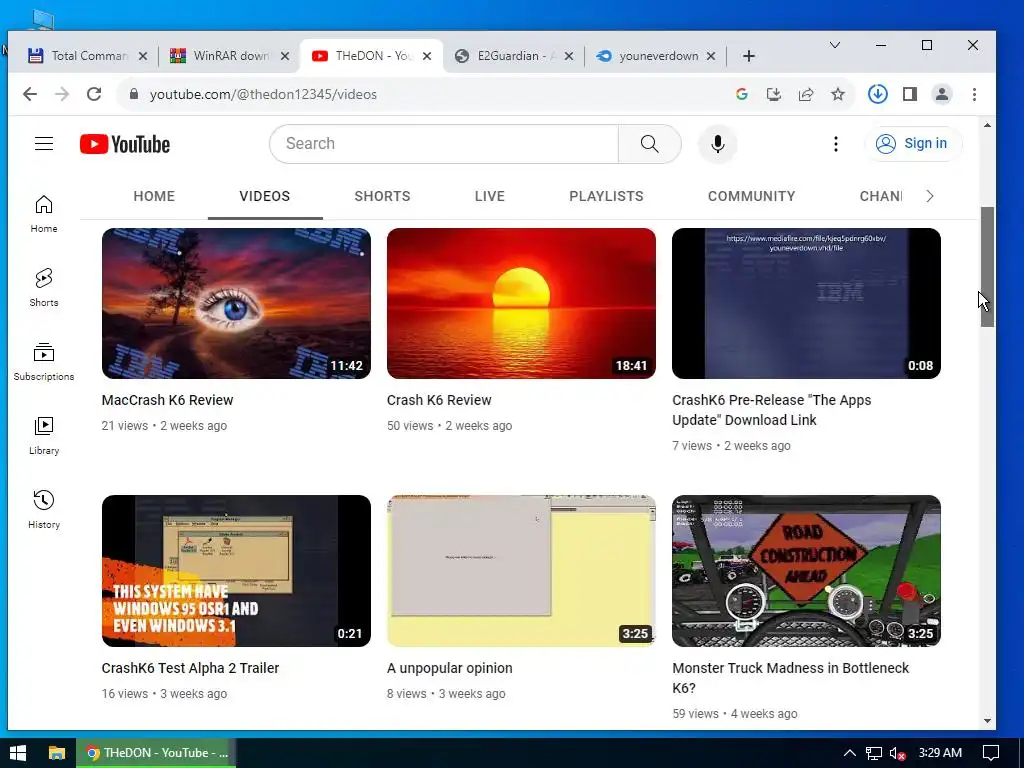Open MacCrash K6 Review thumbnail

click(x=236, y=303)
